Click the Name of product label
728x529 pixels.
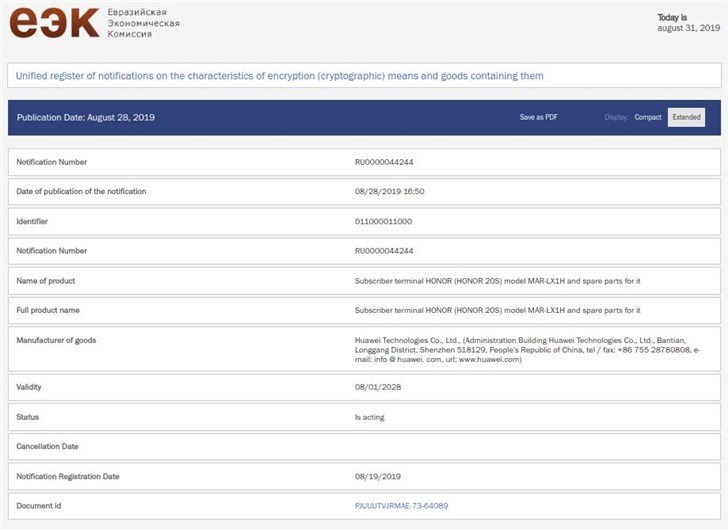[46, 281]
